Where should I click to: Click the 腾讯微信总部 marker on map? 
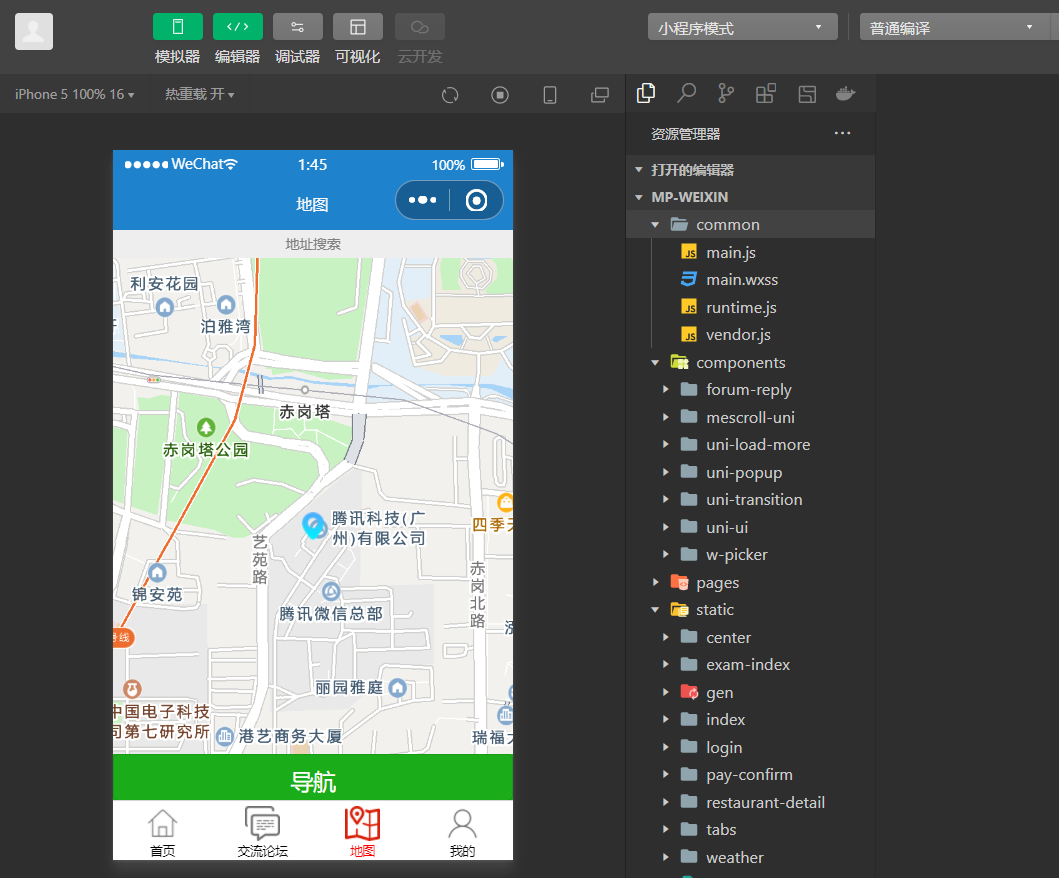(331, 592)
